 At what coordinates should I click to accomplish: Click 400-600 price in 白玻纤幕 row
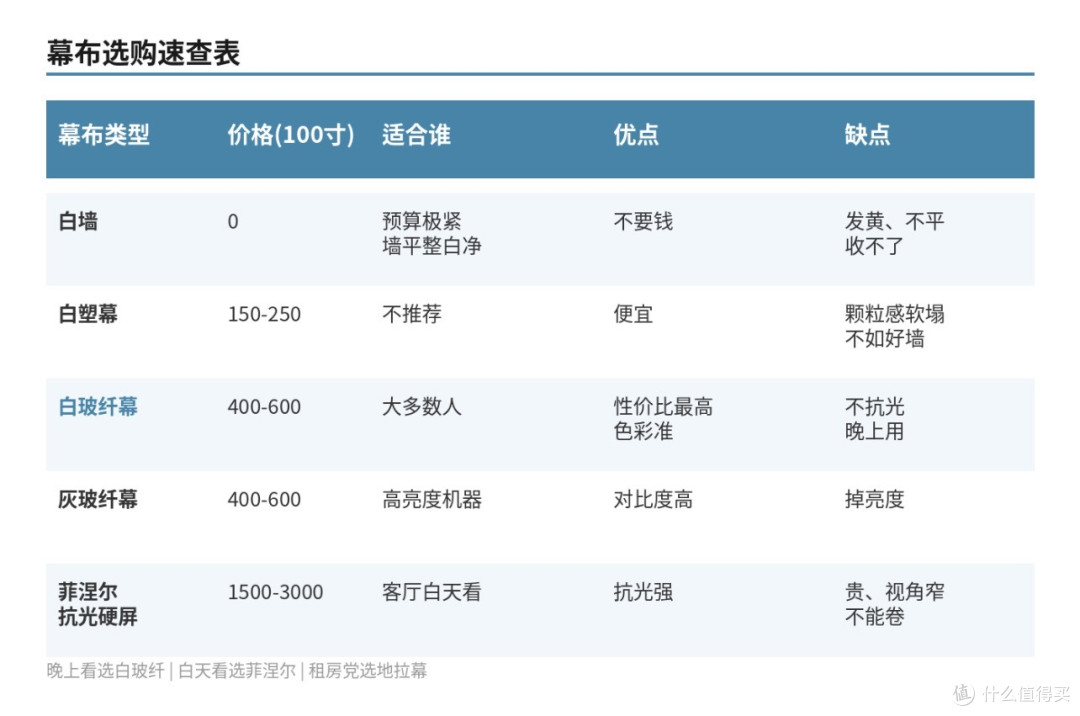pyautogui.click(x=264, y=407)
